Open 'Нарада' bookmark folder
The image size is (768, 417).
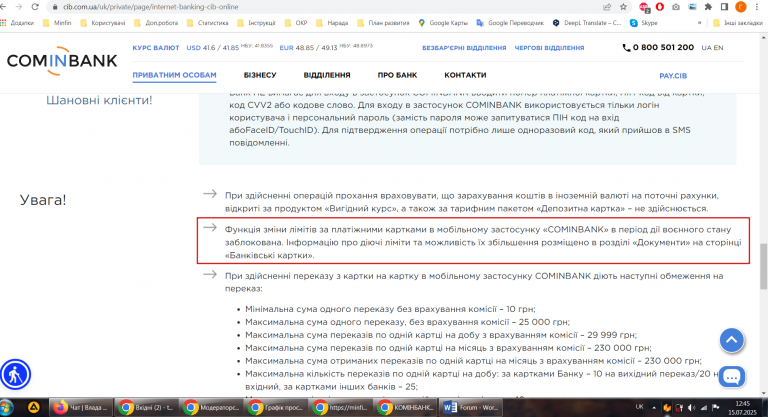[x=332, y=23]
